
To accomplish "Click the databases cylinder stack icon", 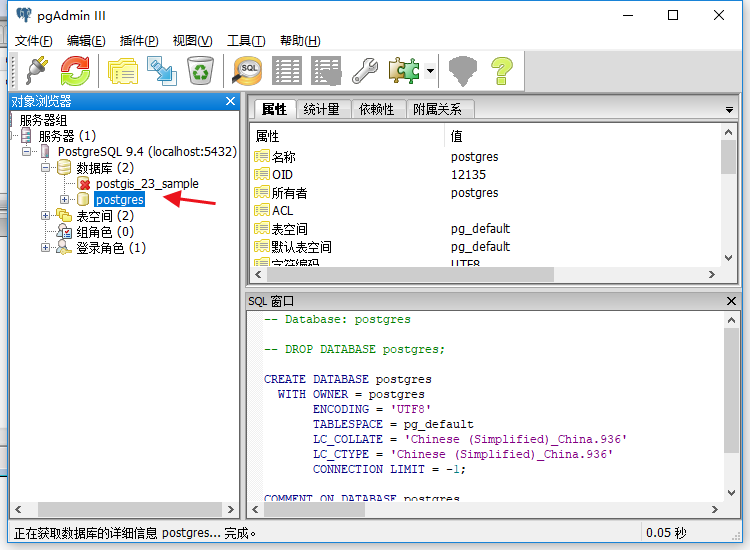I will point(64,167).
